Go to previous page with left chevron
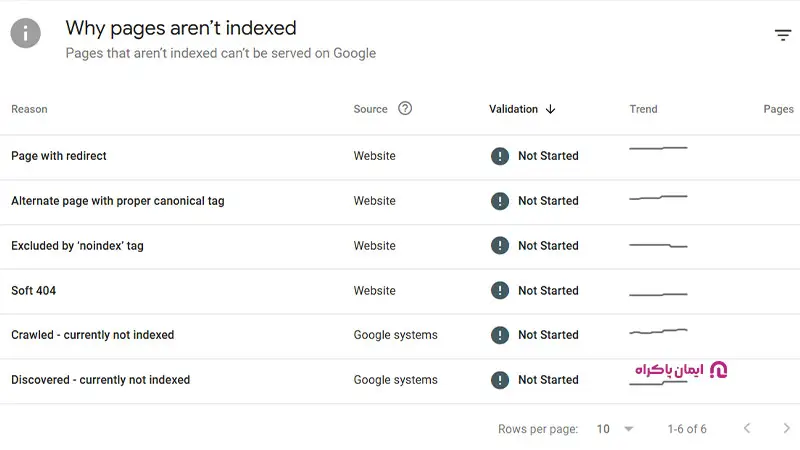Viewport: 800px width, 450px height. 747,429
